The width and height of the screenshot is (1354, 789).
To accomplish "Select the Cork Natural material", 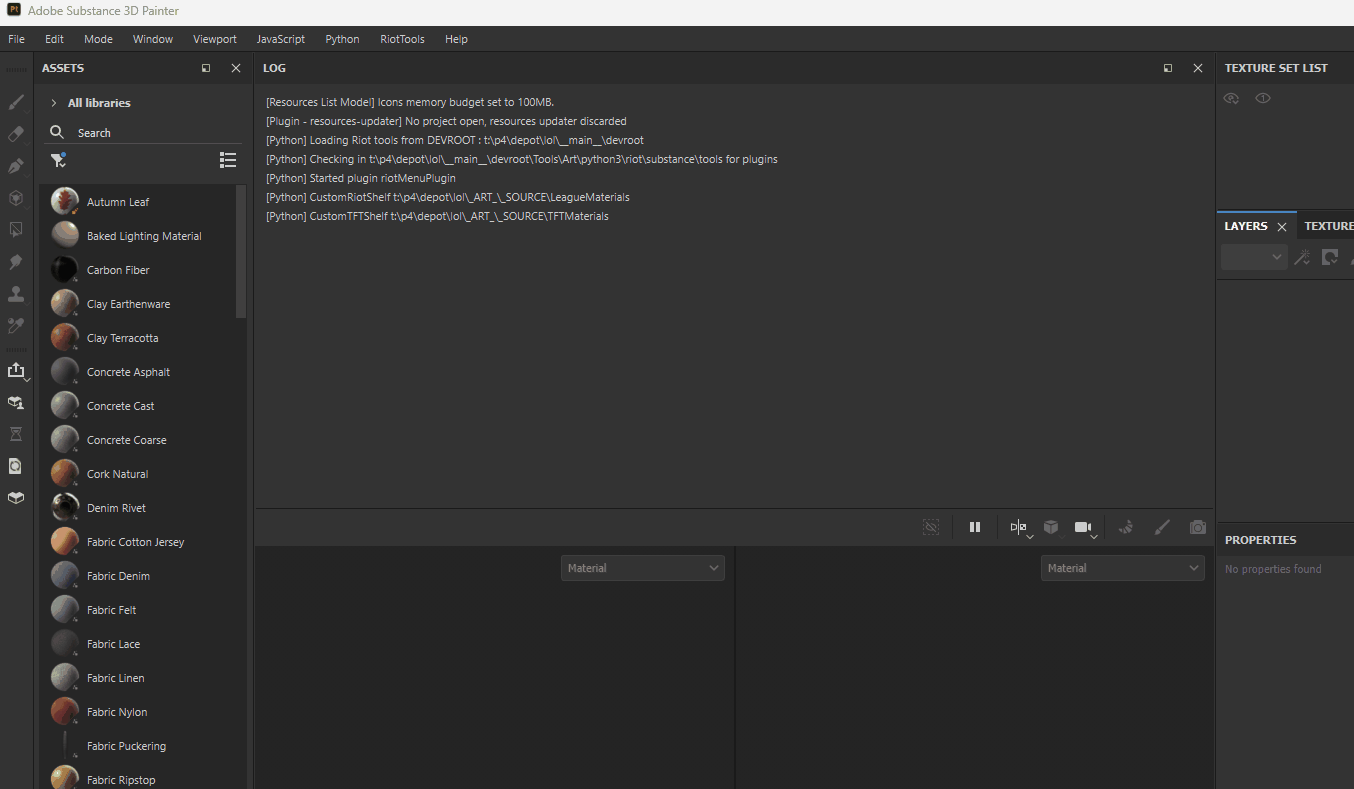I will 138,473.
